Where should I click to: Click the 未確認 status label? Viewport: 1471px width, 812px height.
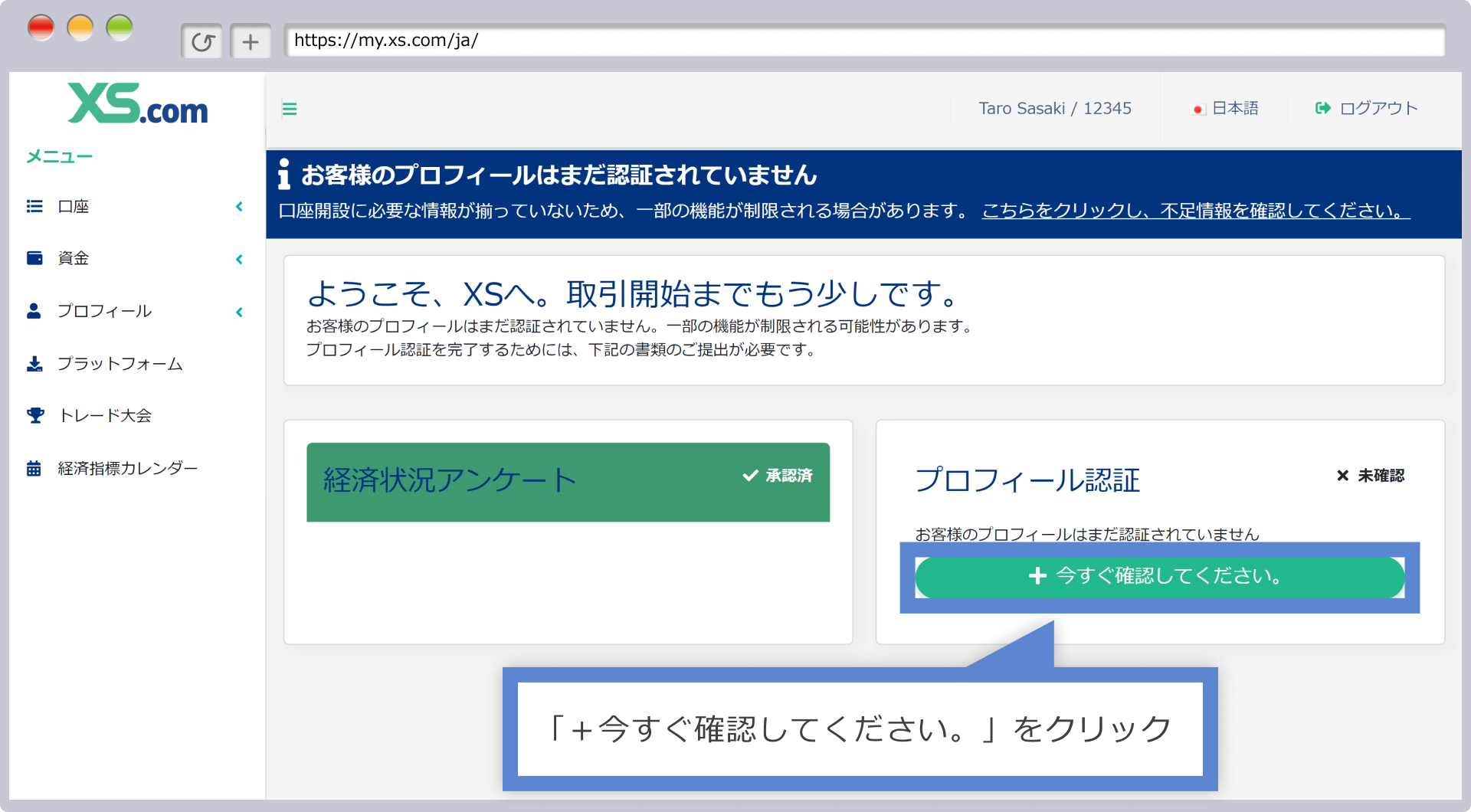click(x=1381, y=475)
